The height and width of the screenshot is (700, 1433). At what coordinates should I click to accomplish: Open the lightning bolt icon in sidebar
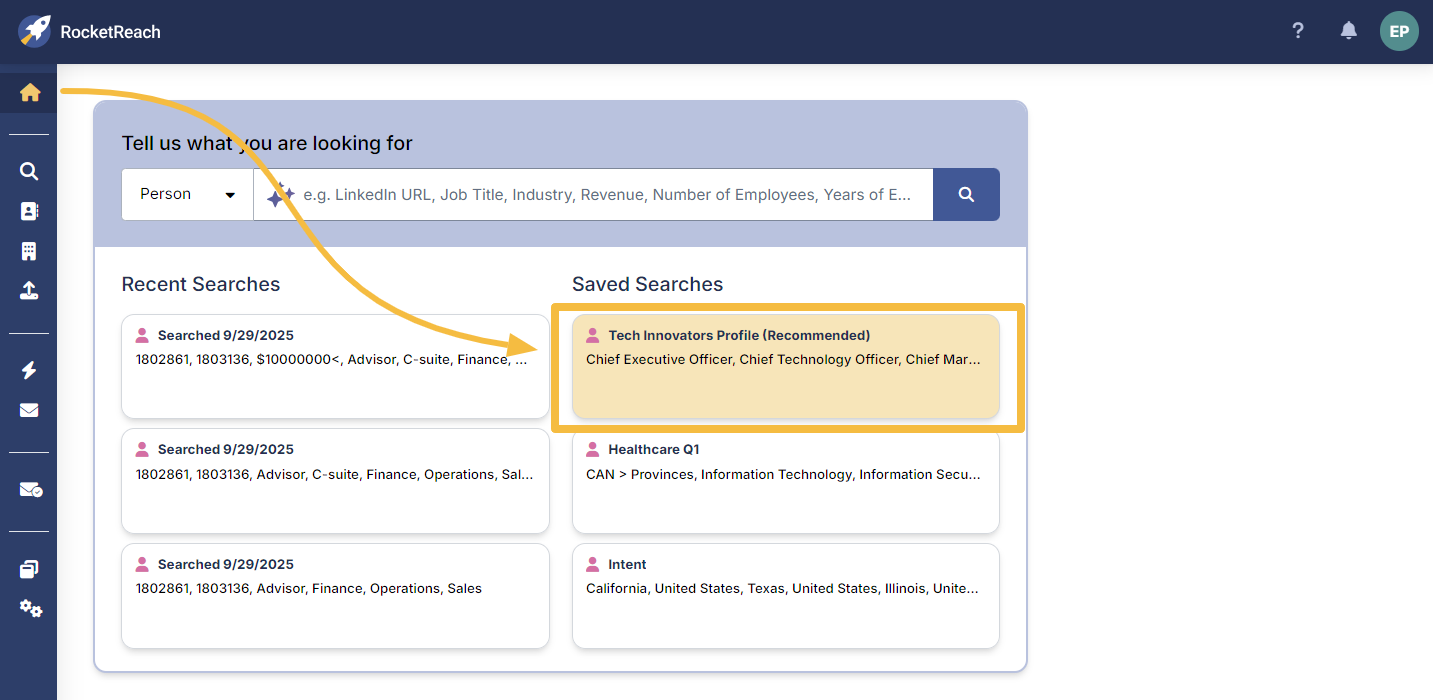[29, 370]
